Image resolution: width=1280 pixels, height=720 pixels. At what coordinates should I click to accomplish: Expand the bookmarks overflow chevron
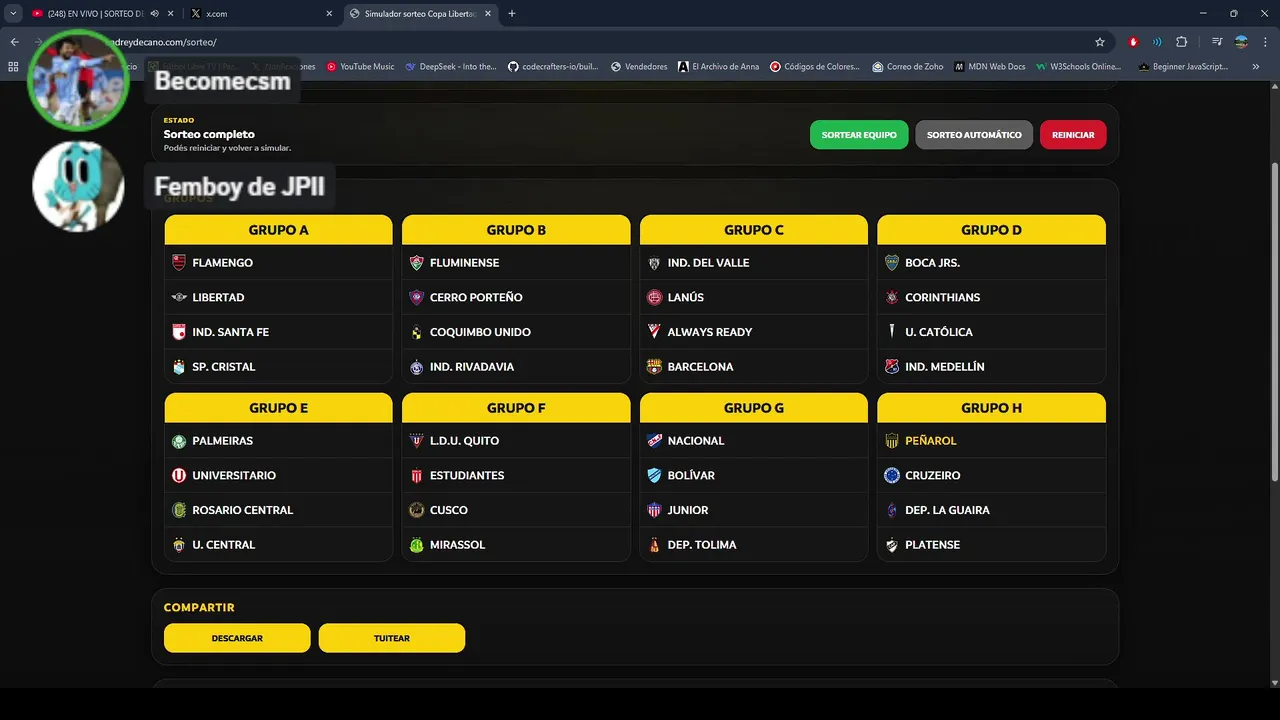(1258, 67)
